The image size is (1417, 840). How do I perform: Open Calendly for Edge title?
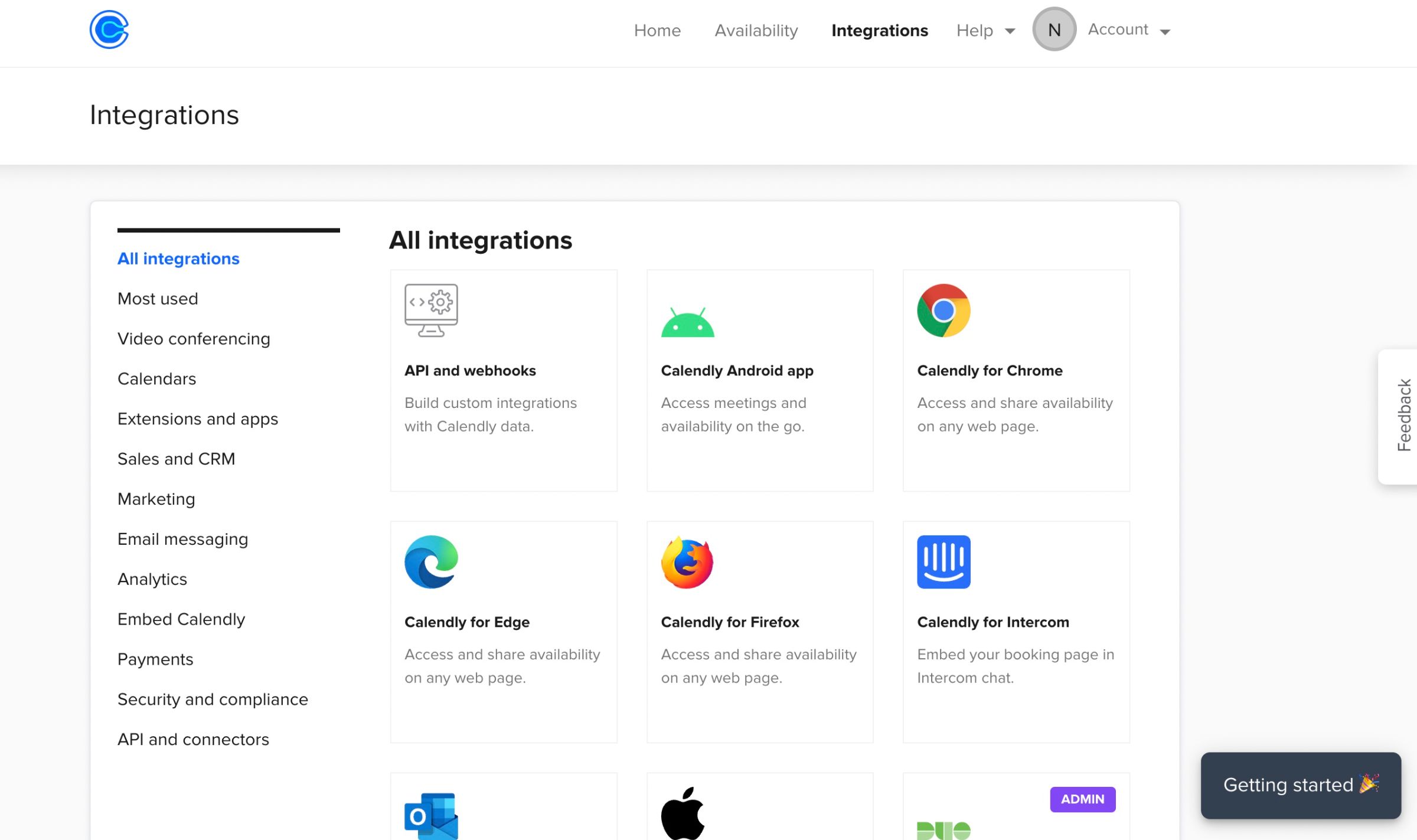(x=466, y=622)
